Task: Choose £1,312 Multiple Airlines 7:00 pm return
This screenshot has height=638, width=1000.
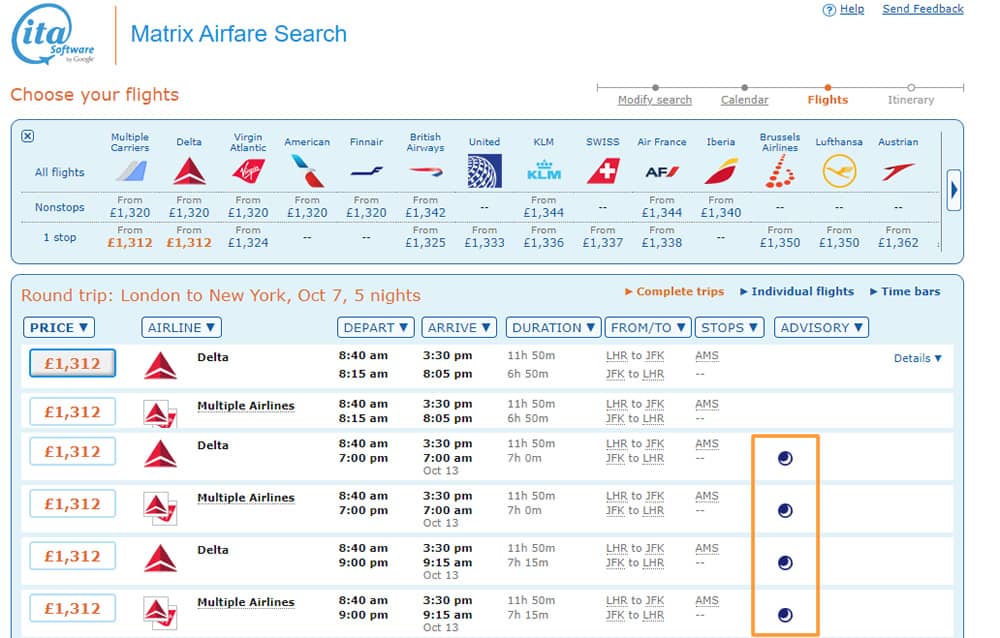Action: pyautogui.click(x=73, y=504)
